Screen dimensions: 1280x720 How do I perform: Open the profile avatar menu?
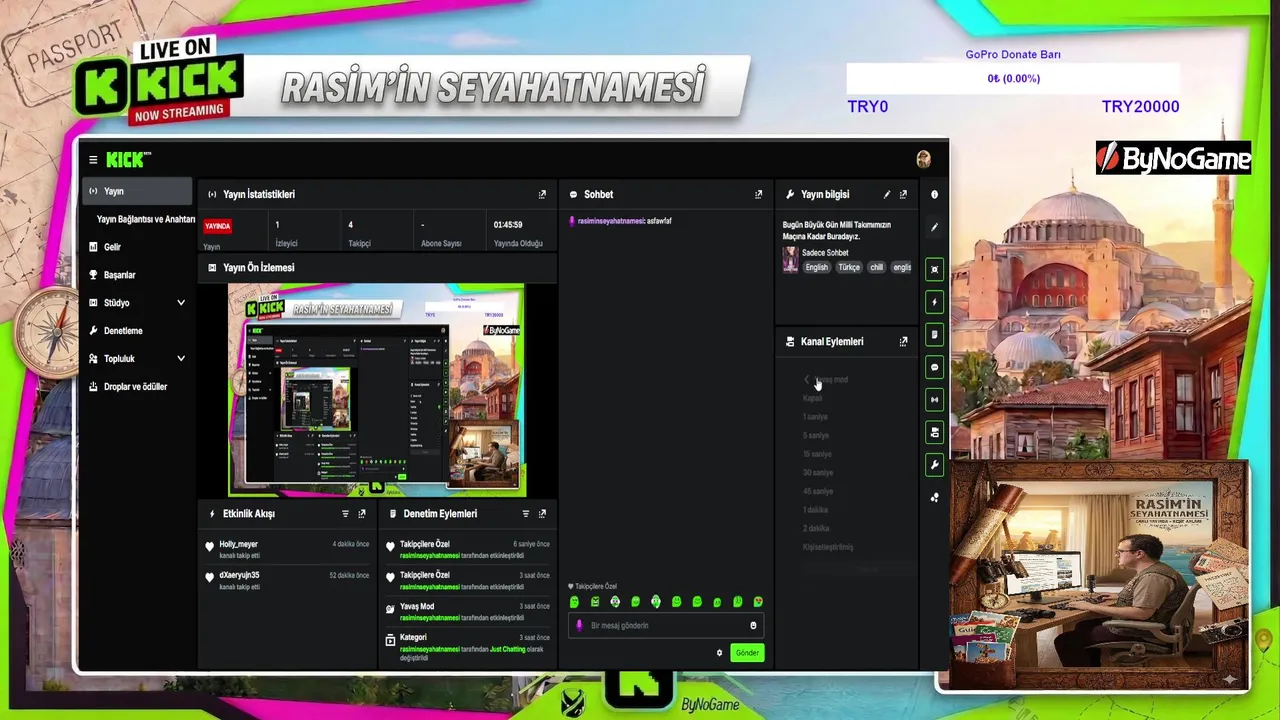point(923,160)
